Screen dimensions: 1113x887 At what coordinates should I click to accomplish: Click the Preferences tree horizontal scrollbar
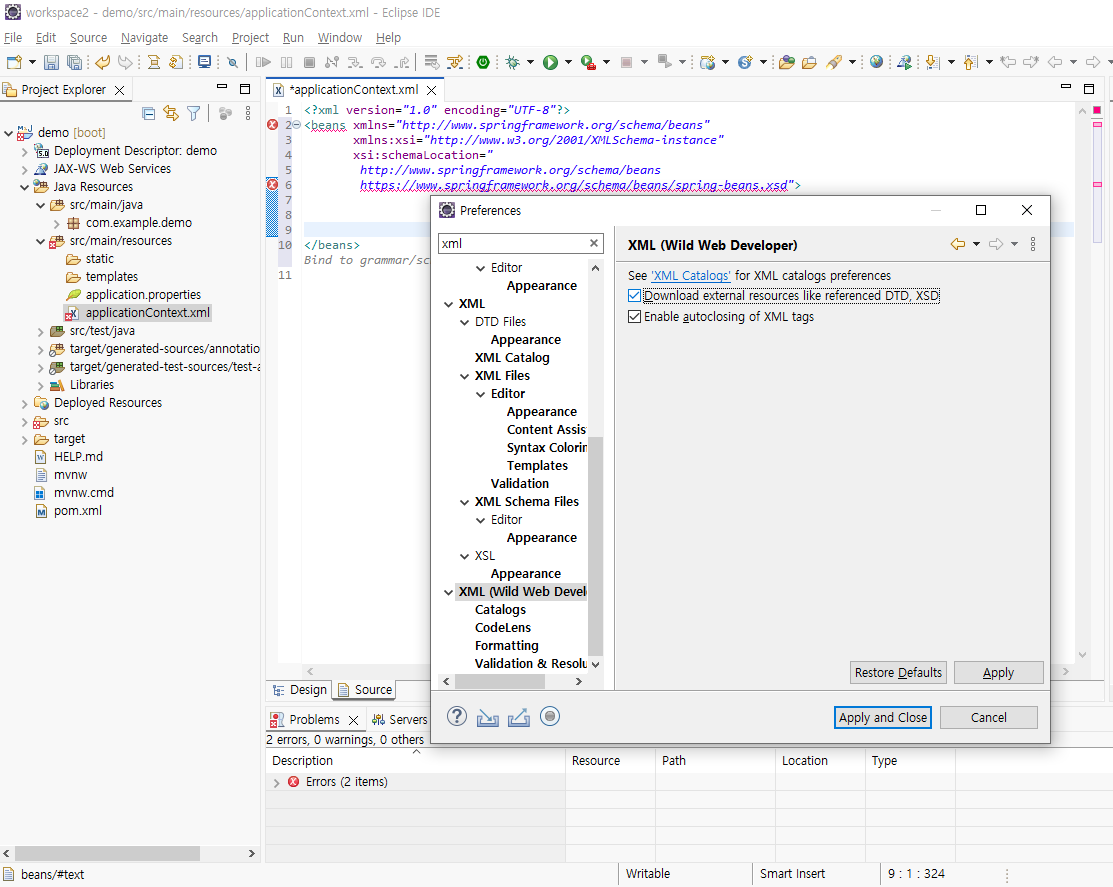500,681
